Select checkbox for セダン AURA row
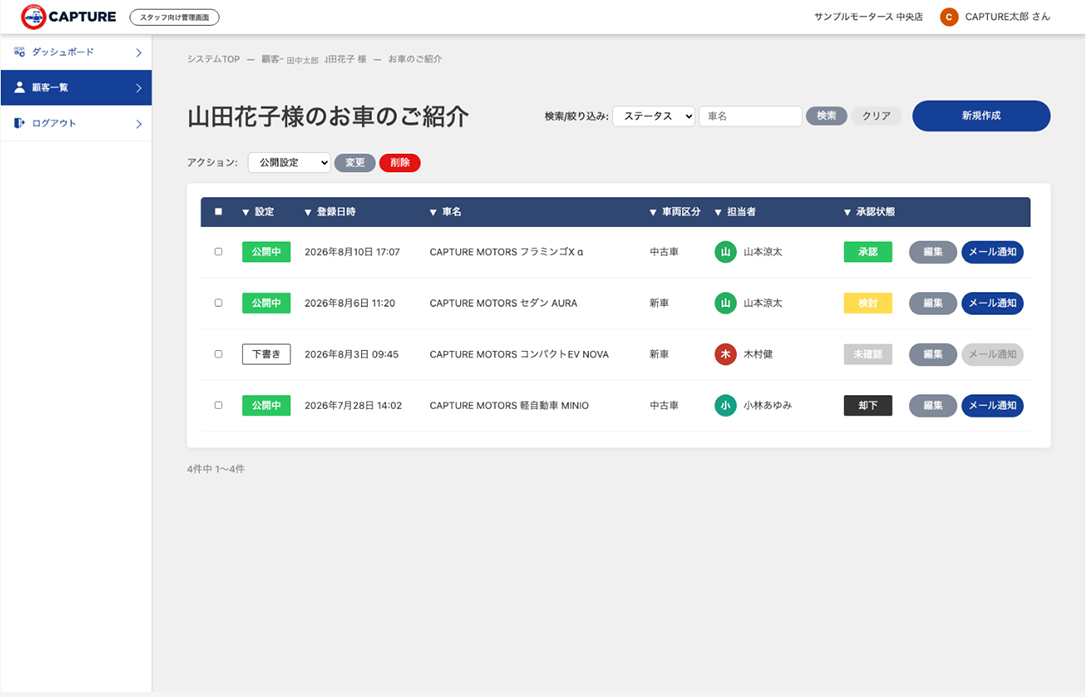1086x697 pixels. pyautogui.click(x=218, y=303)
